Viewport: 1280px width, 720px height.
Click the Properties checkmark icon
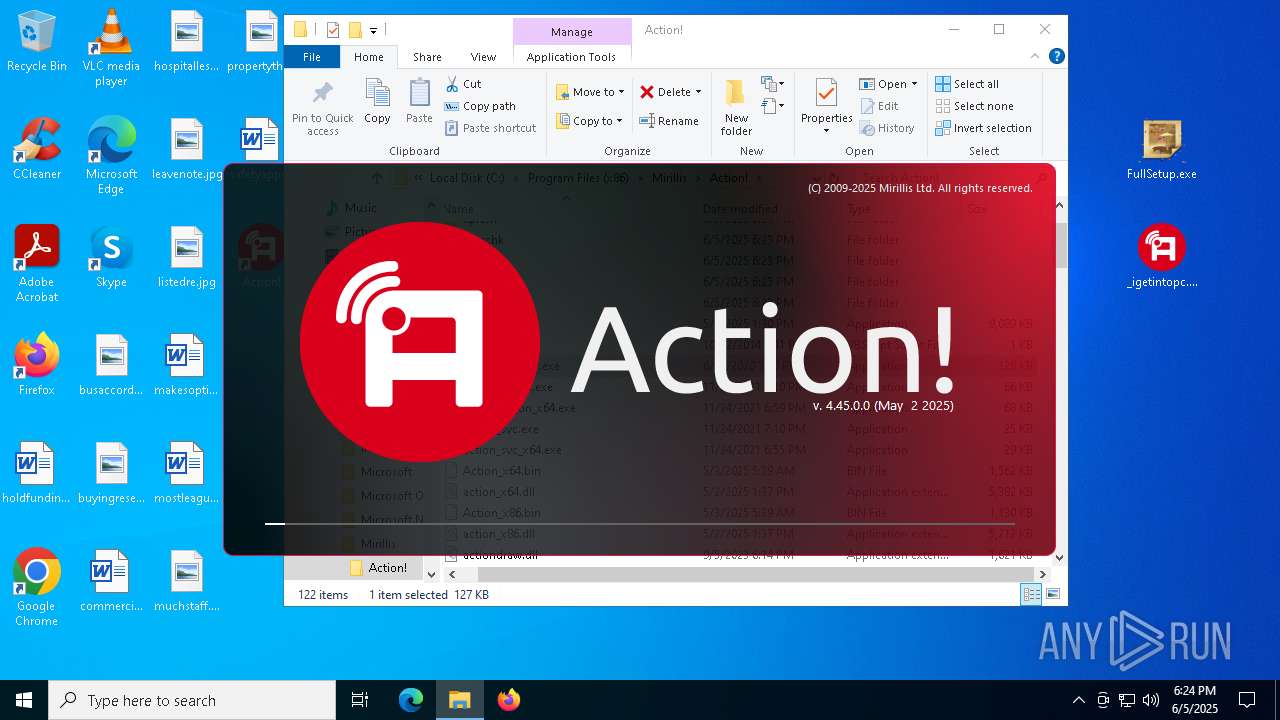coord(826,95)
